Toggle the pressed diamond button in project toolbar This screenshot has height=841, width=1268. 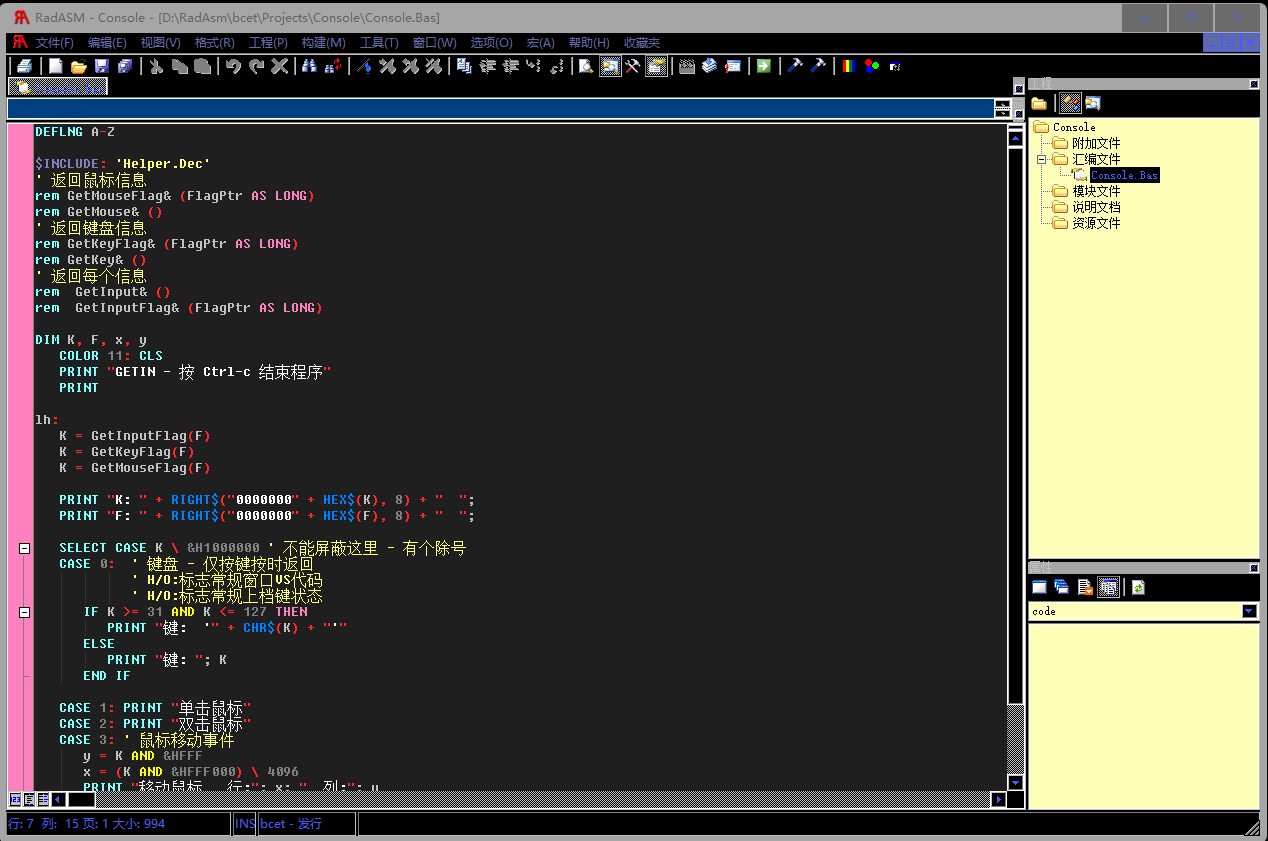pos(1070,103)
